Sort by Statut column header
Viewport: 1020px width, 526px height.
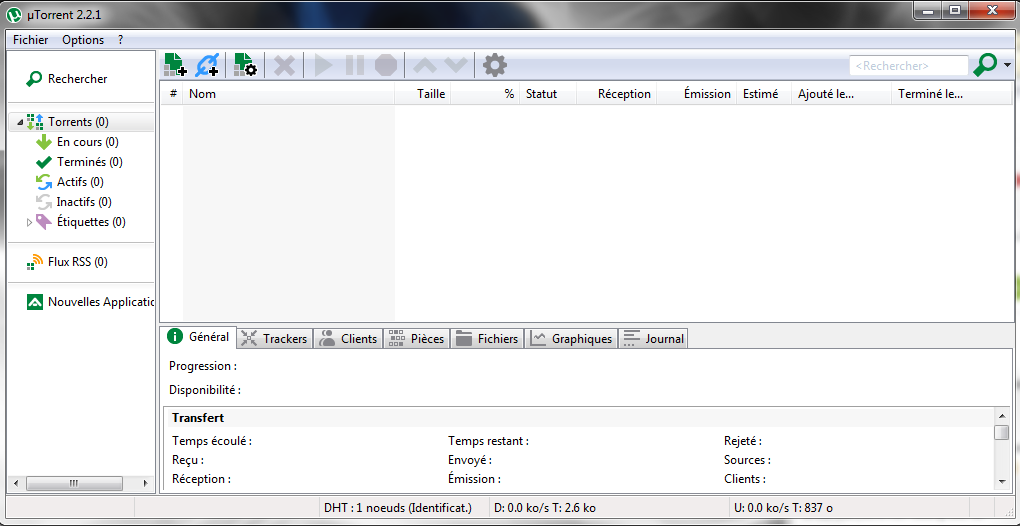548,94
